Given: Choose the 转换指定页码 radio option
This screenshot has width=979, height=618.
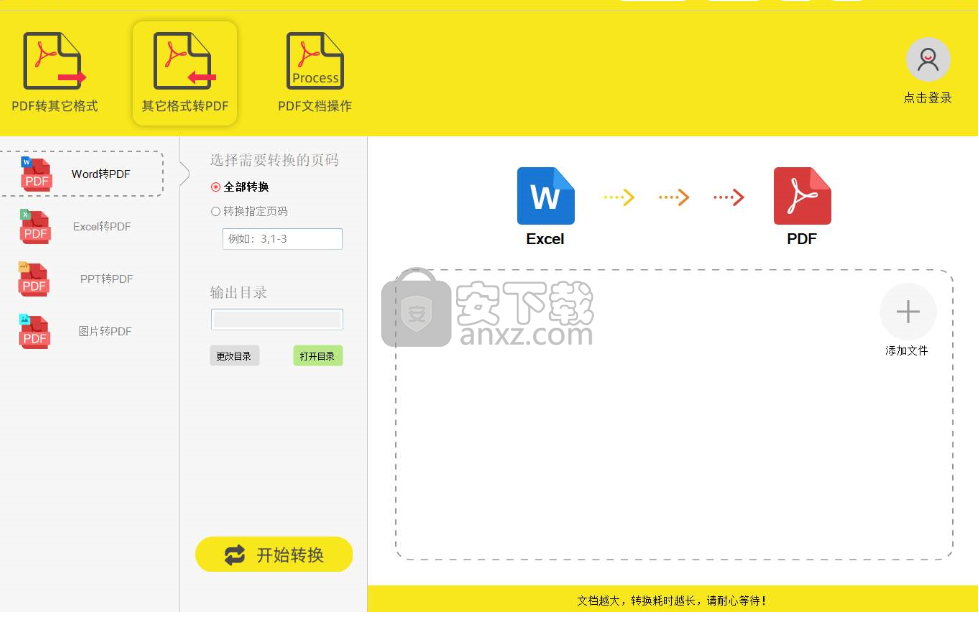Looking at the screenshot, I should click(x=250, y=212).
